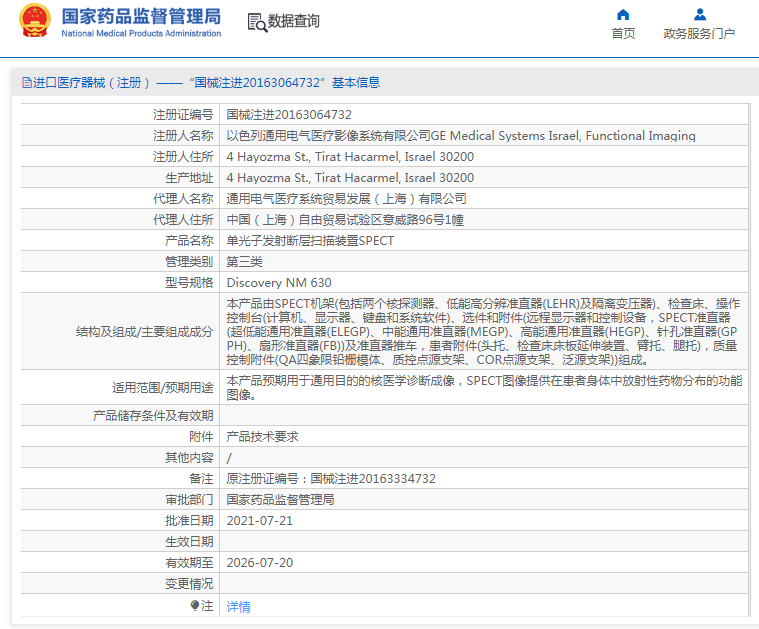Go to 首页 home link
Image resolution: width=759 pixels, height=629 pixels.
coord(623,33)
